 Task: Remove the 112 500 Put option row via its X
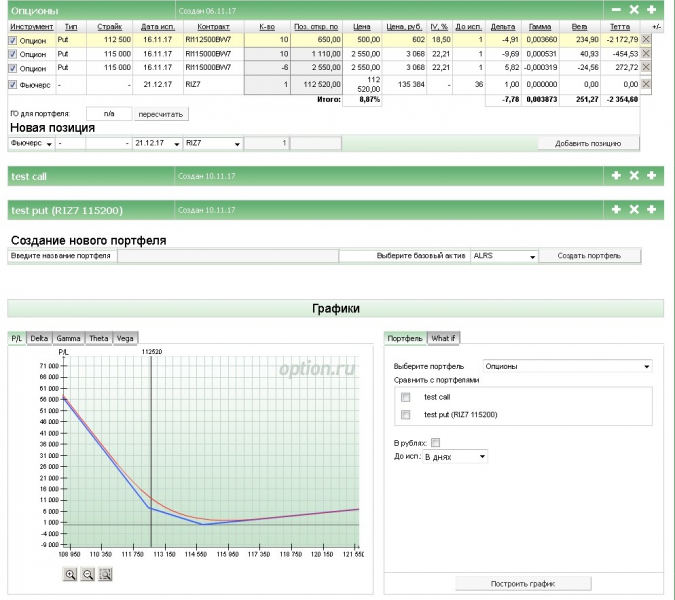coord(646,40)
